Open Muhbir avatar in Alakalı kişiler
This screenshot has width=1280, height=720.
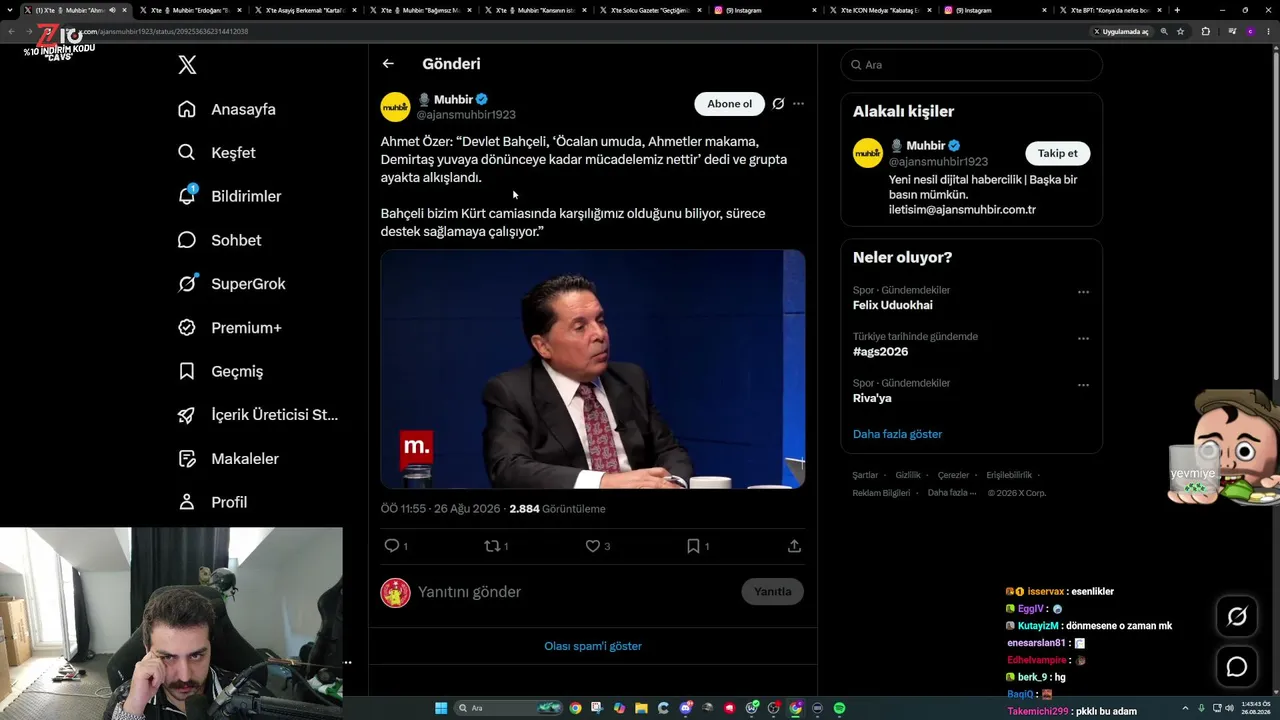coord(868,153)
